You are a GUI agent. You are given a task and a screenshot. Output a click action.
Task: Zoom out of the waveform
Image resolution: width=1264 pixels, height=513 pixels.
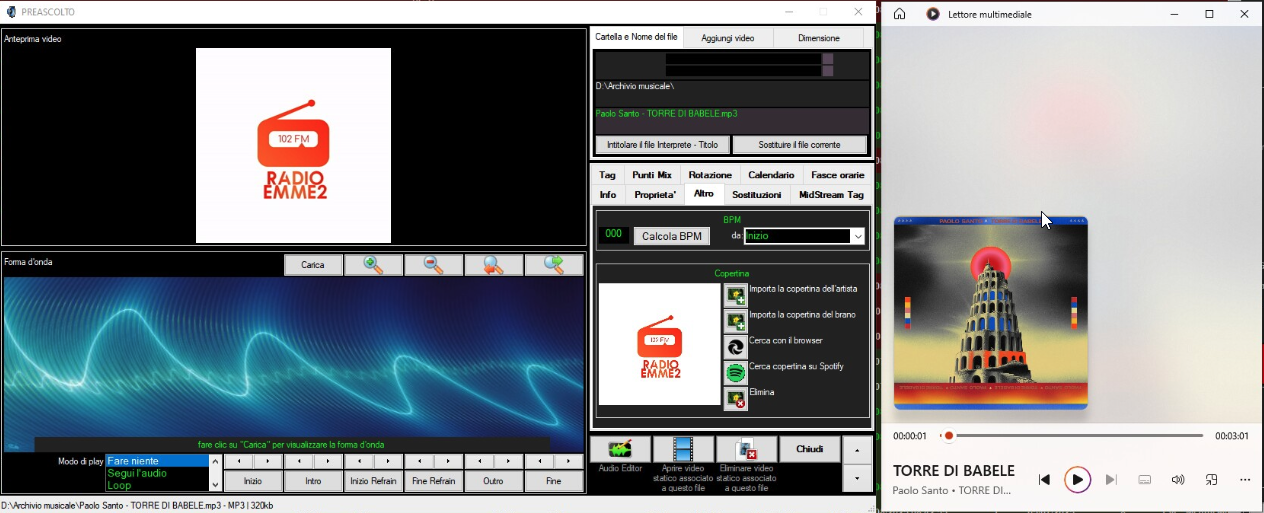434,265
